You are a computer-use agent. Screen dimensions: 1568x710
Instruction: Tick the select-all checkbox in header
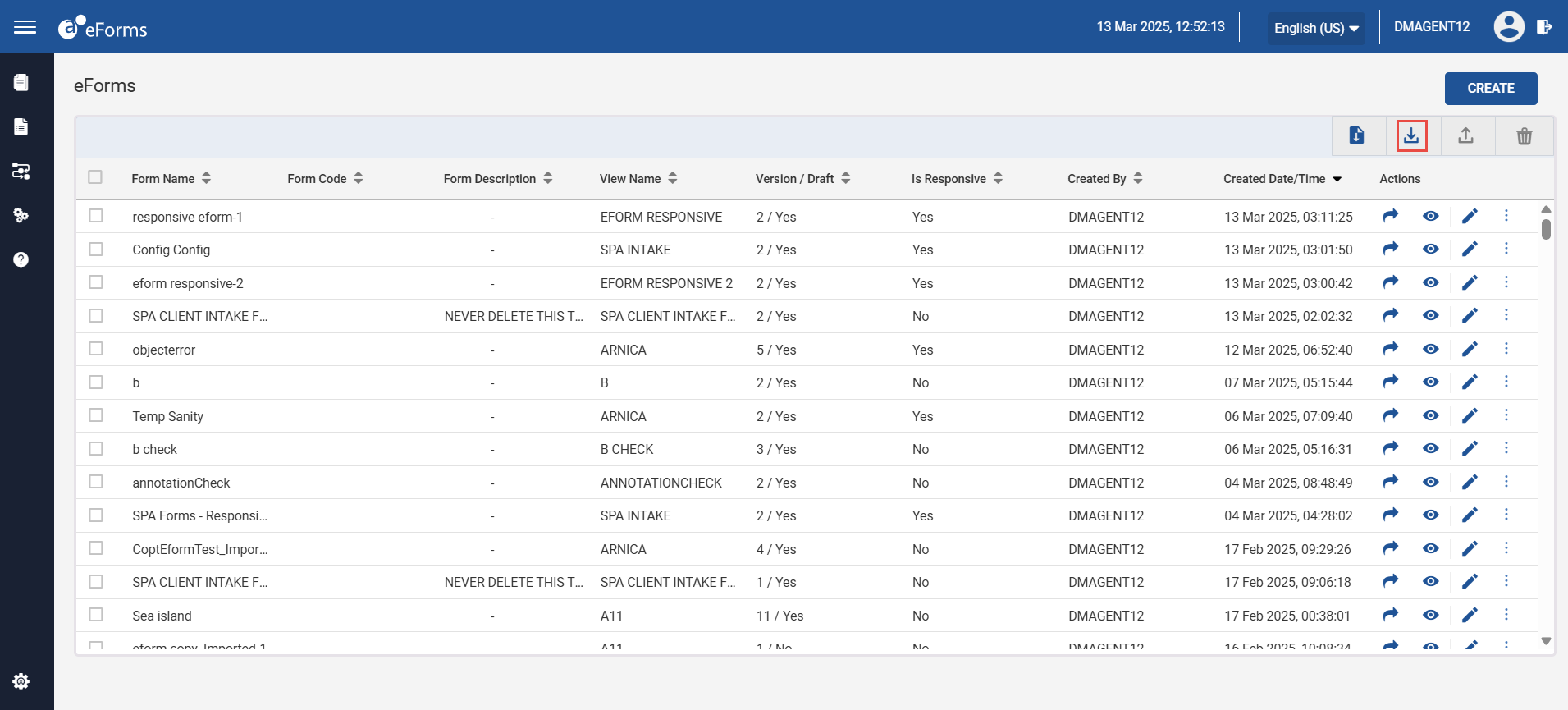tap(95, 177)
